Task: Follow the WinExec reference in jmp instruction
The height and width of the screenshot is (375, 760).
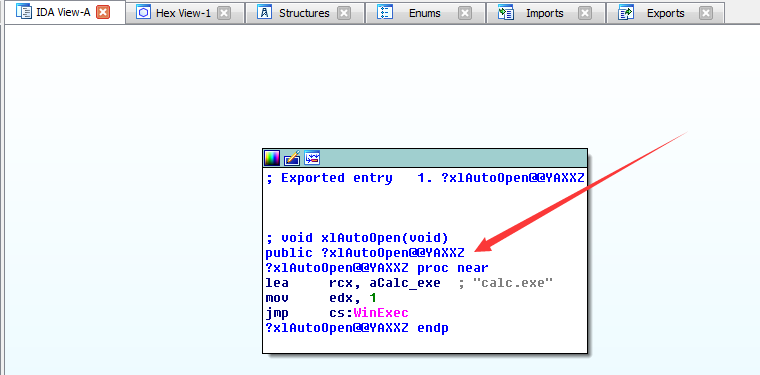Action: pyautogui.click(x=381, y=312)
